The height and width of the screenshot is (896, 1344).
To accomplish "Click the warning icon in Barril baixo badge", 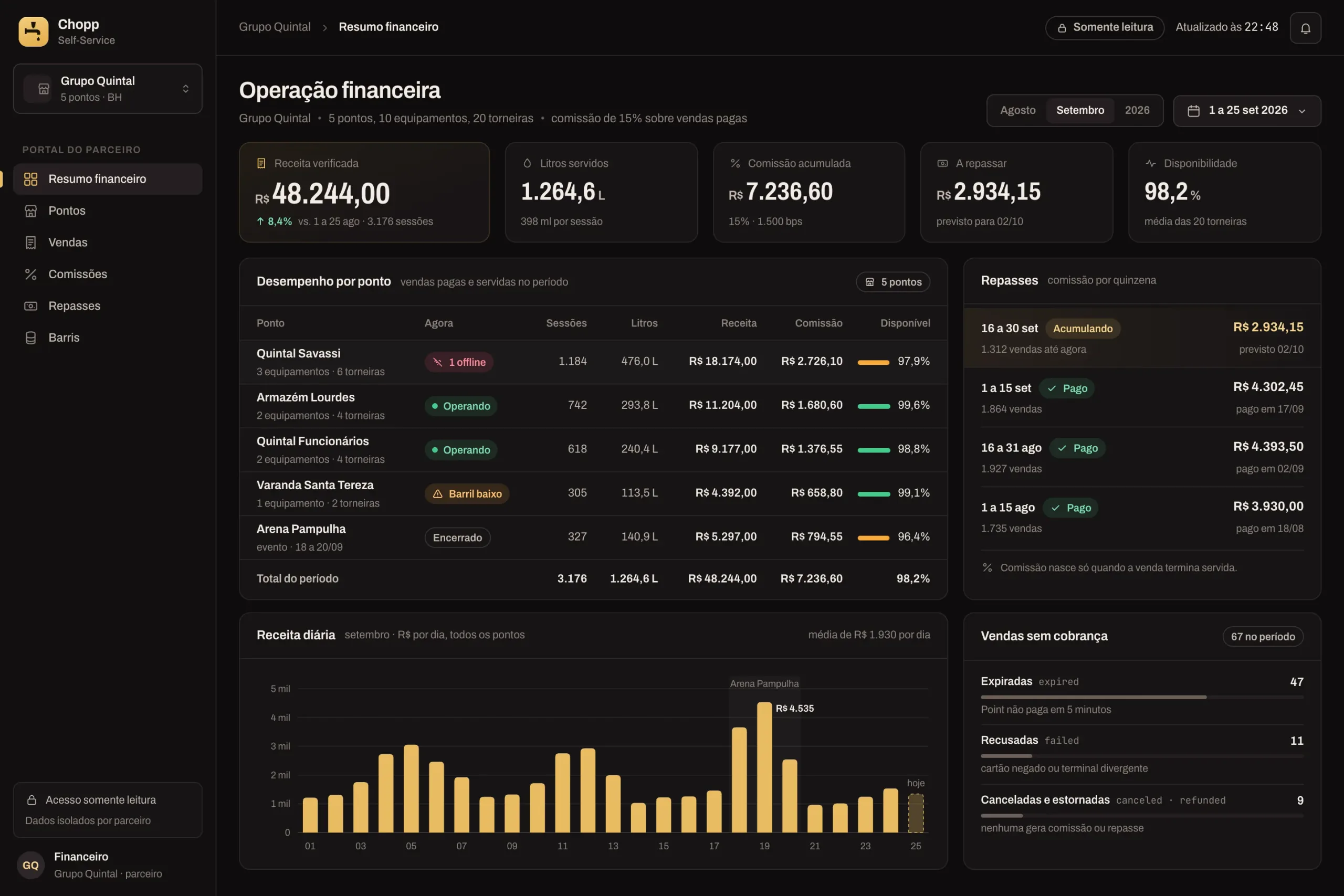I will pos(438,494).
